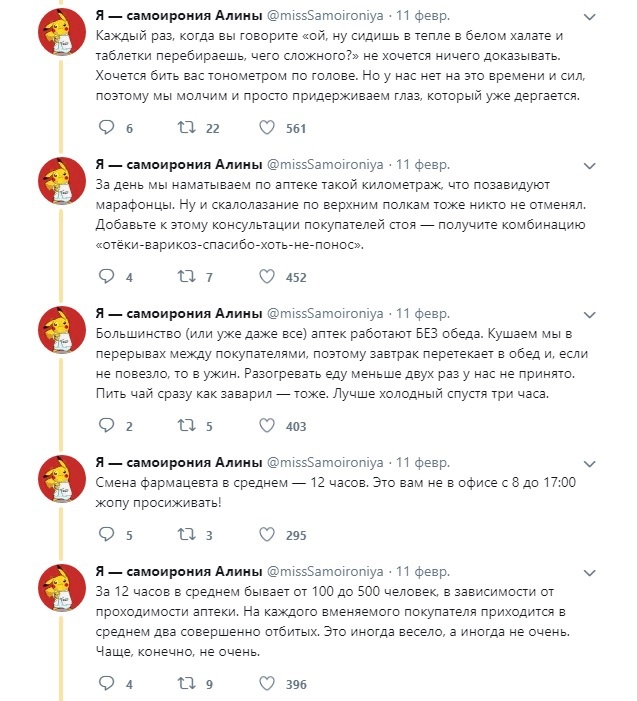Like the tweet with 452 likes

(267, 276)
